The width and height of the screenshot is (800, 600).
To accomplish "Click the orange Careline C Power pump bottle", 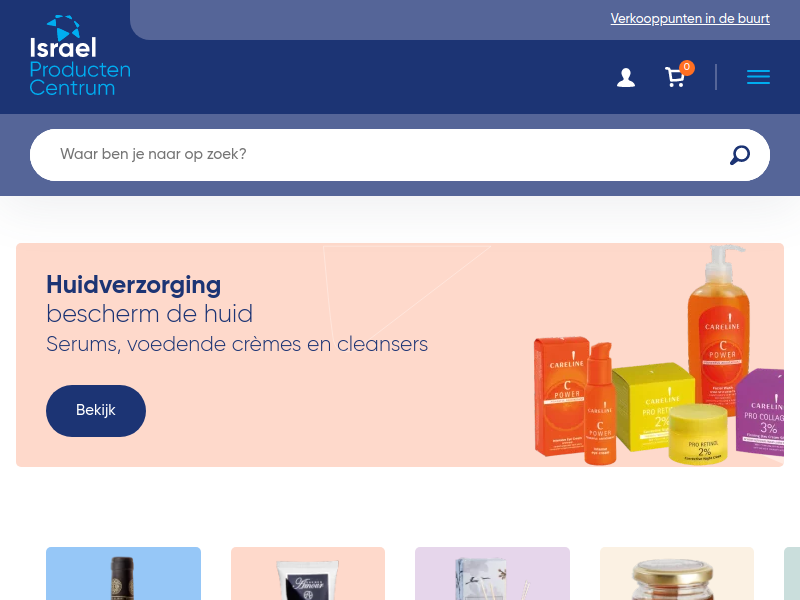I will click(x=719, y=327).
